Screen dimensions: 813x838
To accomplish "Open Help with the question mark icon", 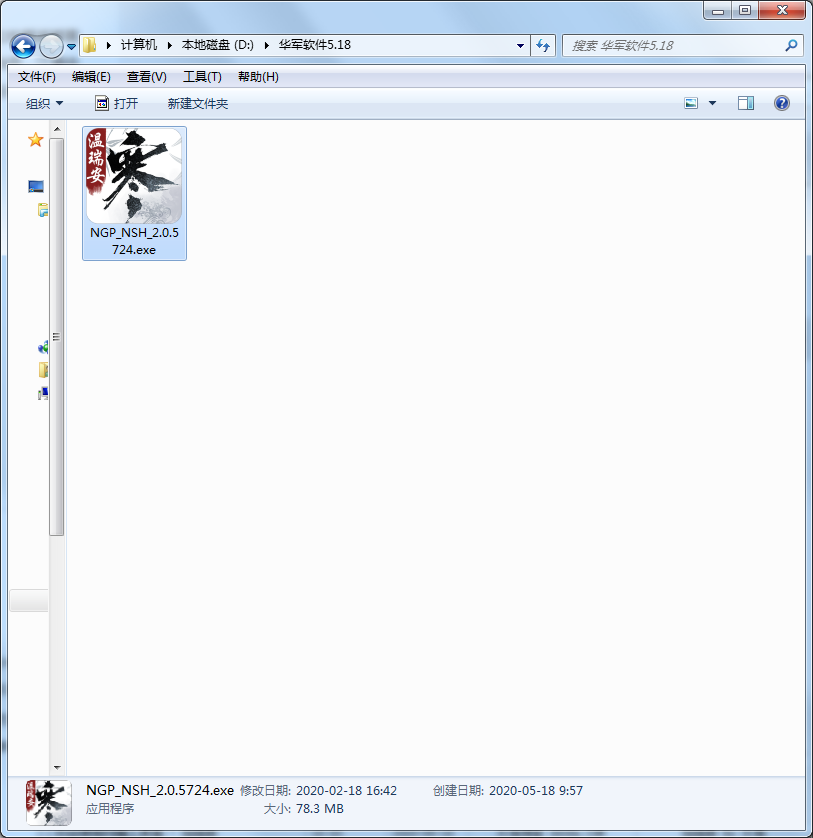I will tap(781, 103).
